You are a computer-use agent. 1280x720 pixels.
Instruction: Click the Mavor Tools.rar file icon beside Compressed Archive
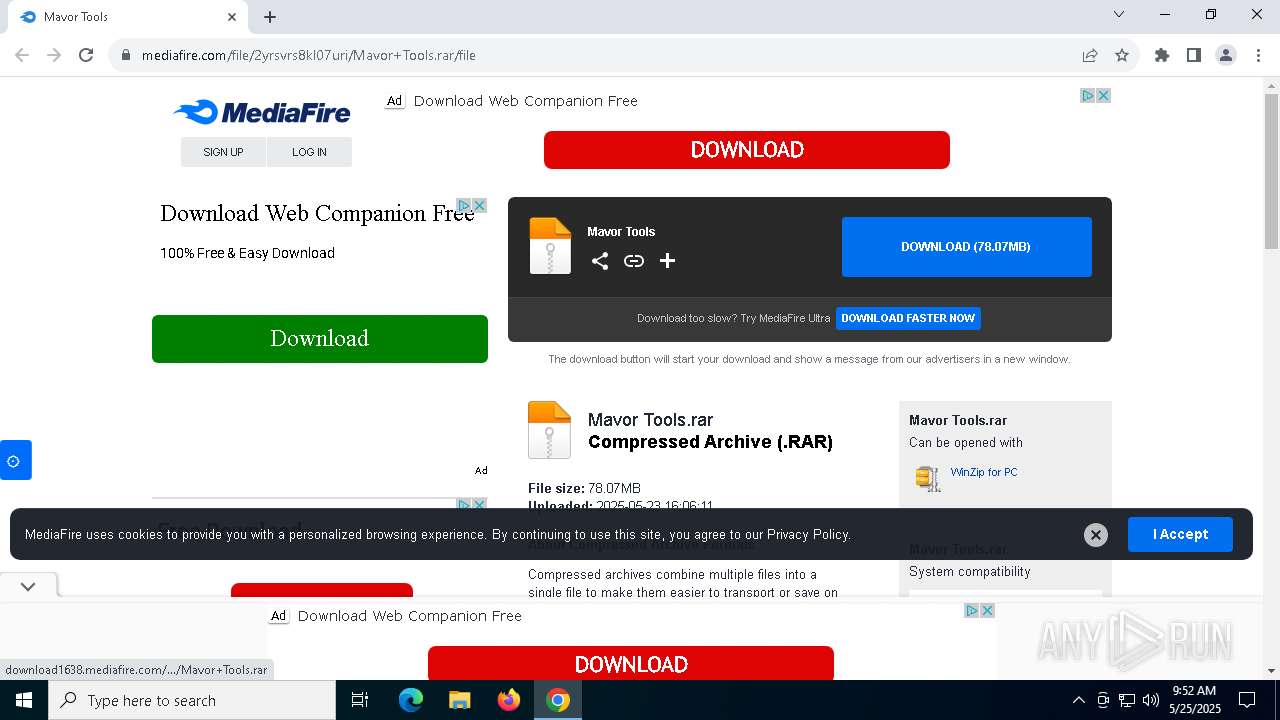click(549, 430)
